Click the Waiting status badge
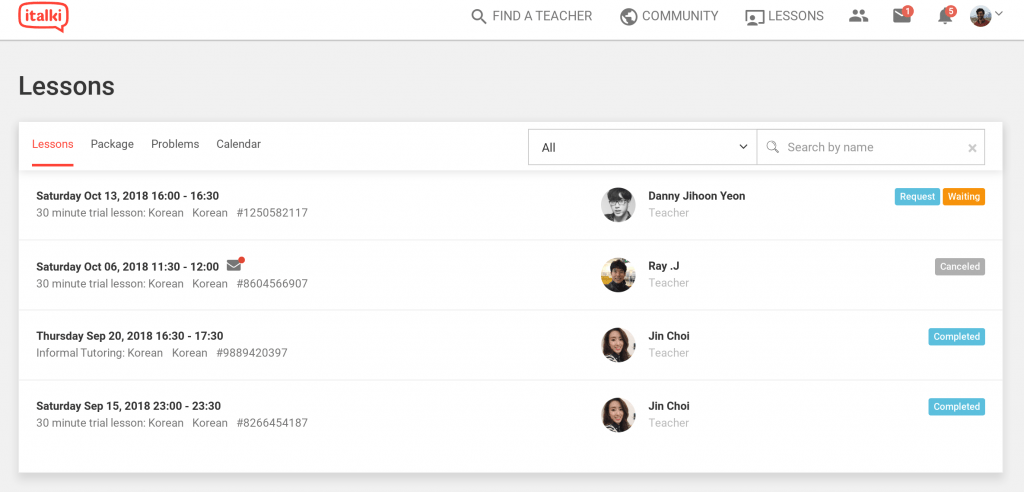The height and width of the screenshot is (492, 1024). click(963, 197)
